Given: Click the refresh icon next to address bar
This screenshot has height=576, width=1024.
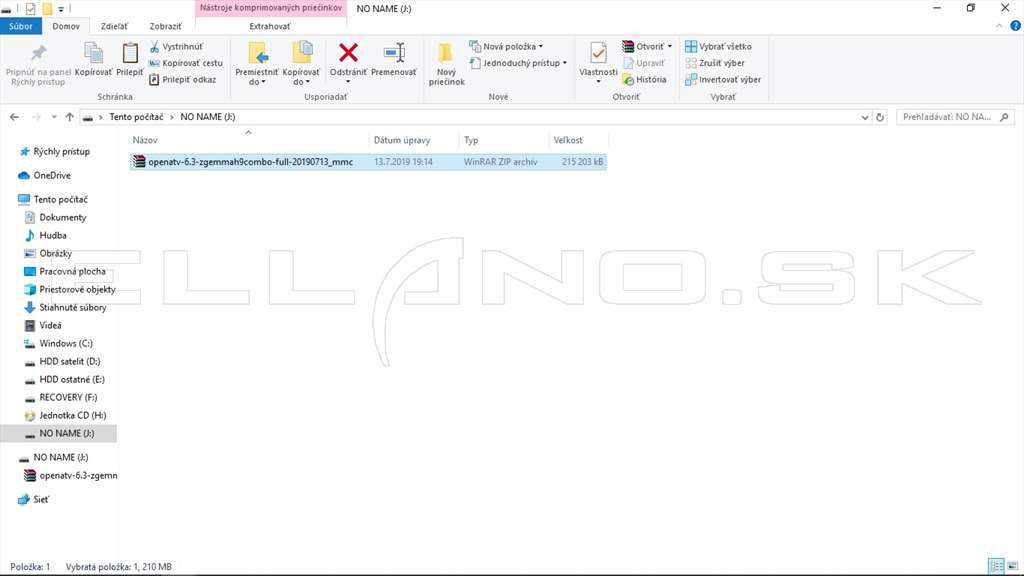Looking at the screenshot, I should coord(880,117).
